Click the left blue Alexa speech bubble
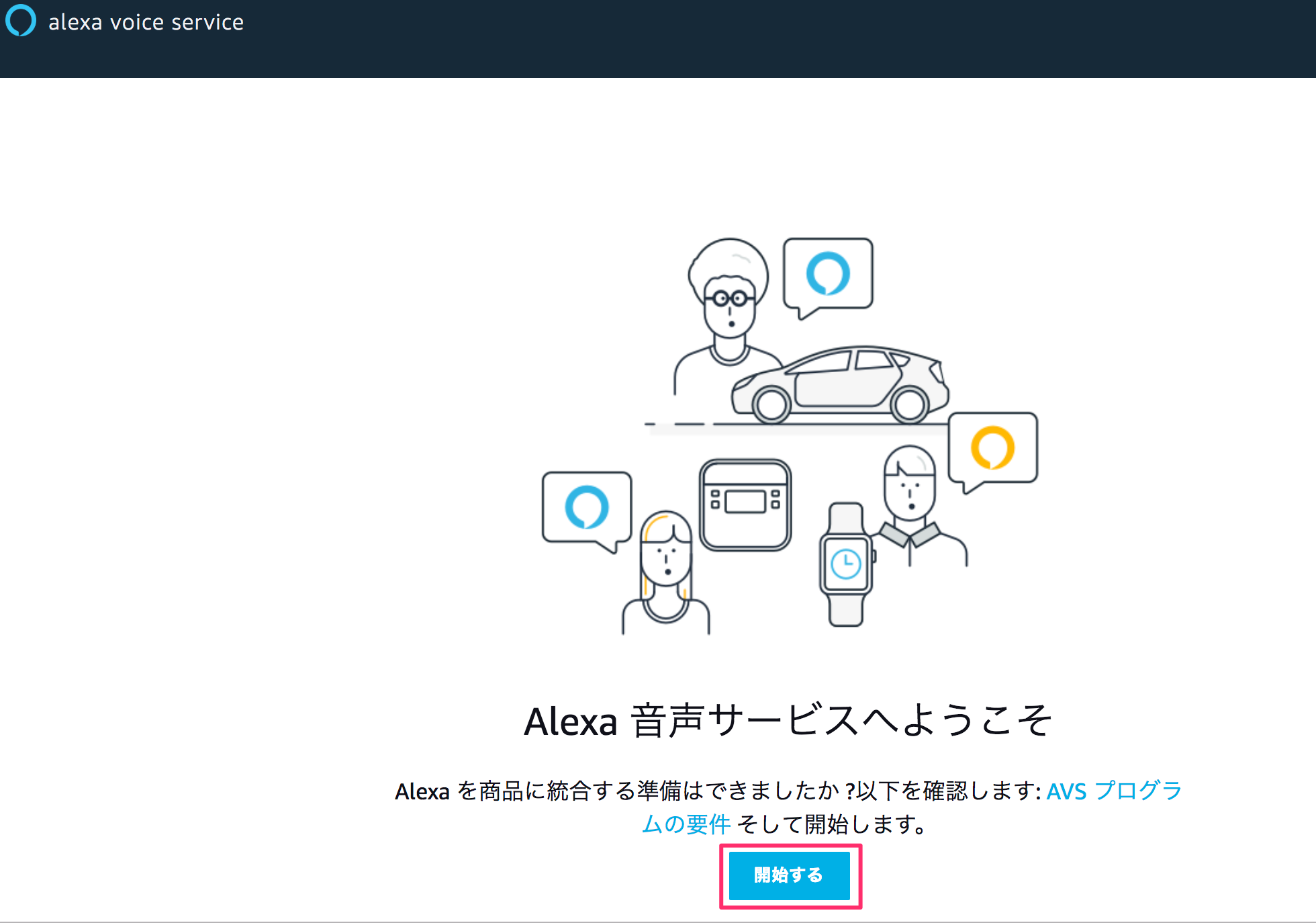This screenshot has width=1316, height=923. coord(587,507)
